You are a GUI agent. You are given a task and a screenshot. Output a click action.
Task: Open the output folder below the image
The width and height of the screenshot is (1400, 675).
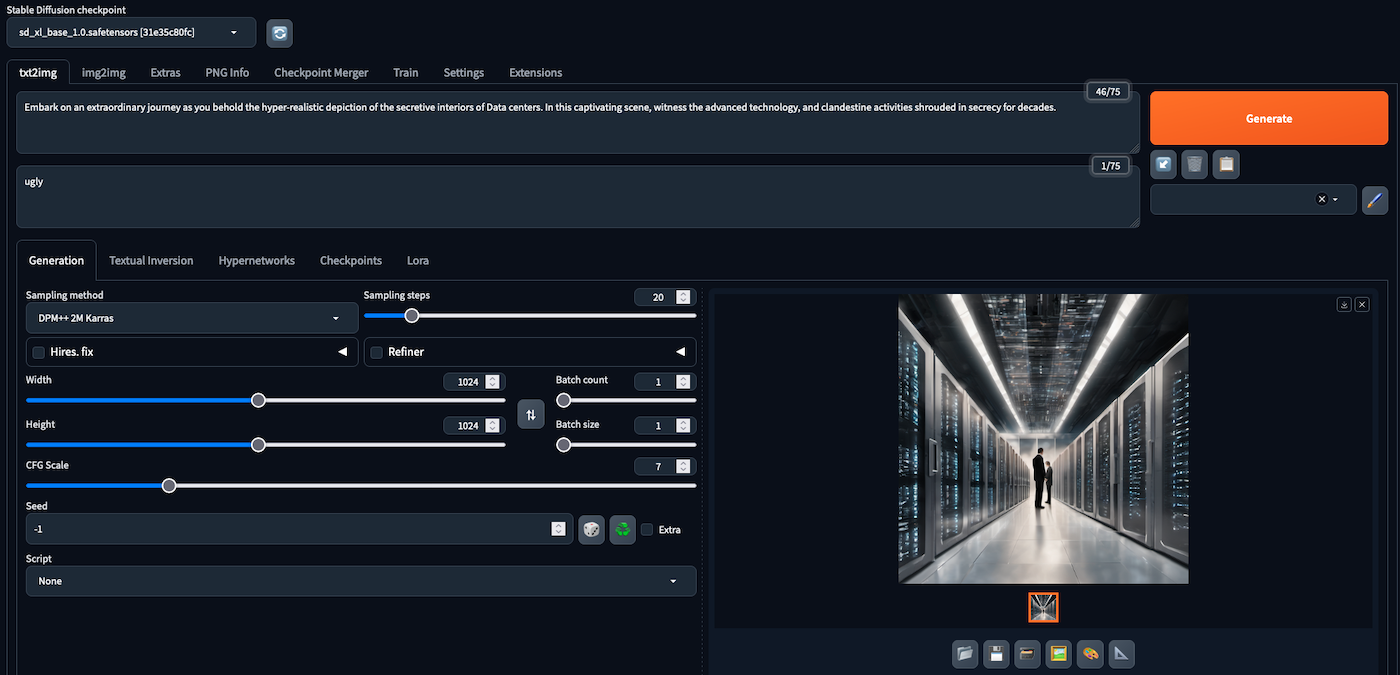click(x=965, y=654)
